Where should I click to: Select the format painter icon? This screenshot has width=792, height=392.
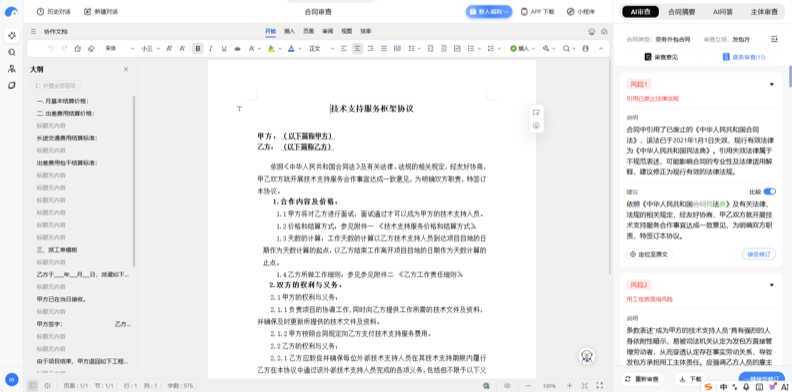[77, 48]
